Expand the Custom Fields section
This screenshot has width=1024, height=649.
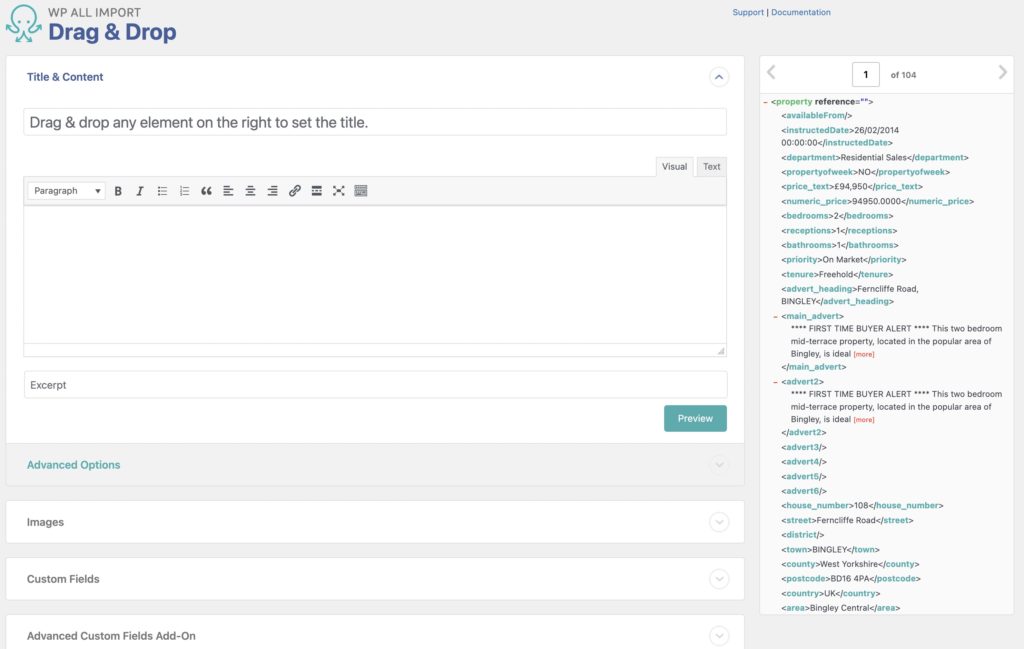[x=719, y=578]
